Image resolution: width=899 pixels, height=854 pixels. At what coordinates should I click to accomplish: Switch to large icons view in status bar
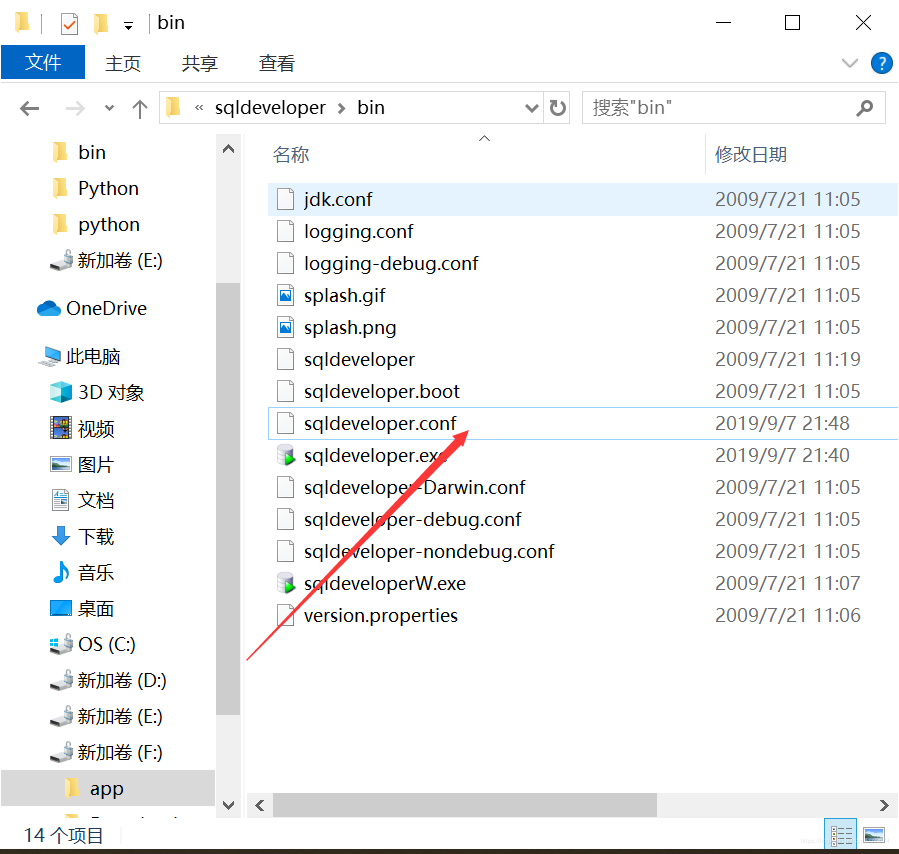point(874,835)
